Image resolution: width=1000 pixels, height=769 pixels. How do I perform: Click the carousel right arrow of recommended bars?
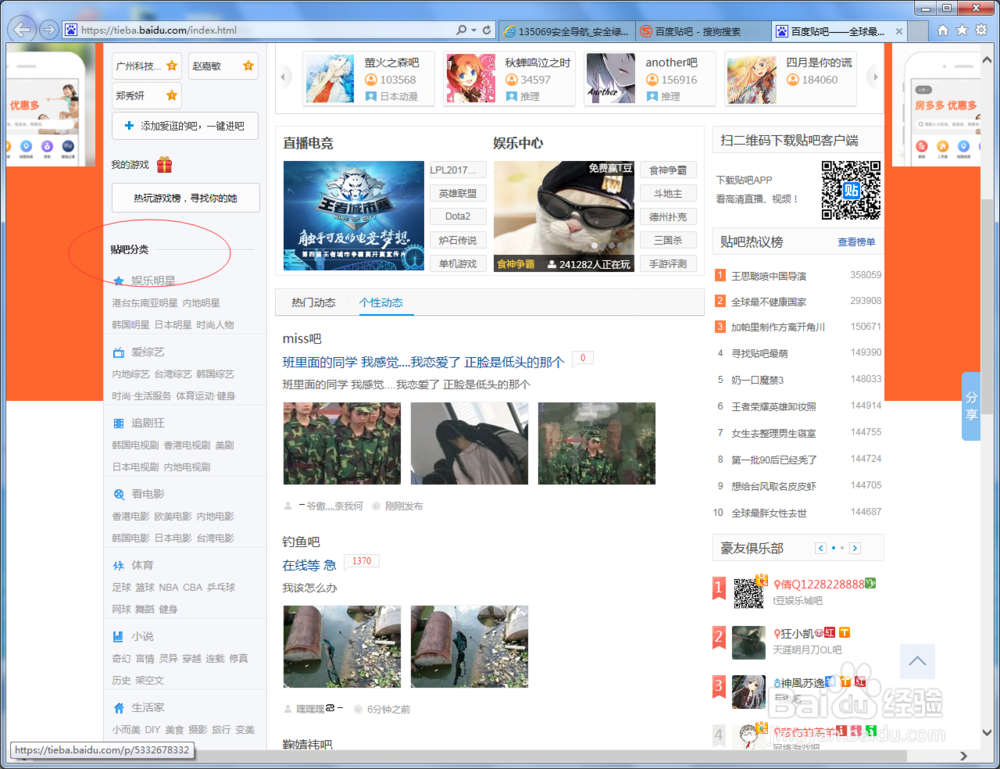[x=875, y=77]
